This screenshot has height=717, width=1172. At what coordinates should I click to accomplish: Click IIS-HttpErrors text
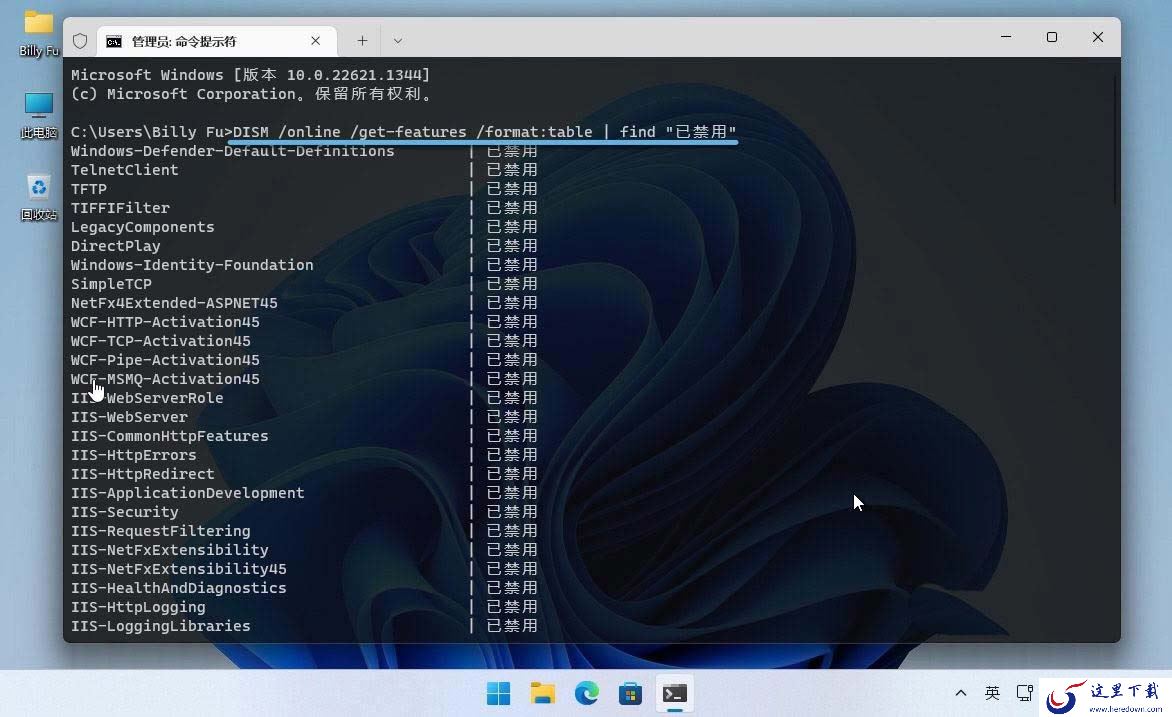(x=134, y=455)
